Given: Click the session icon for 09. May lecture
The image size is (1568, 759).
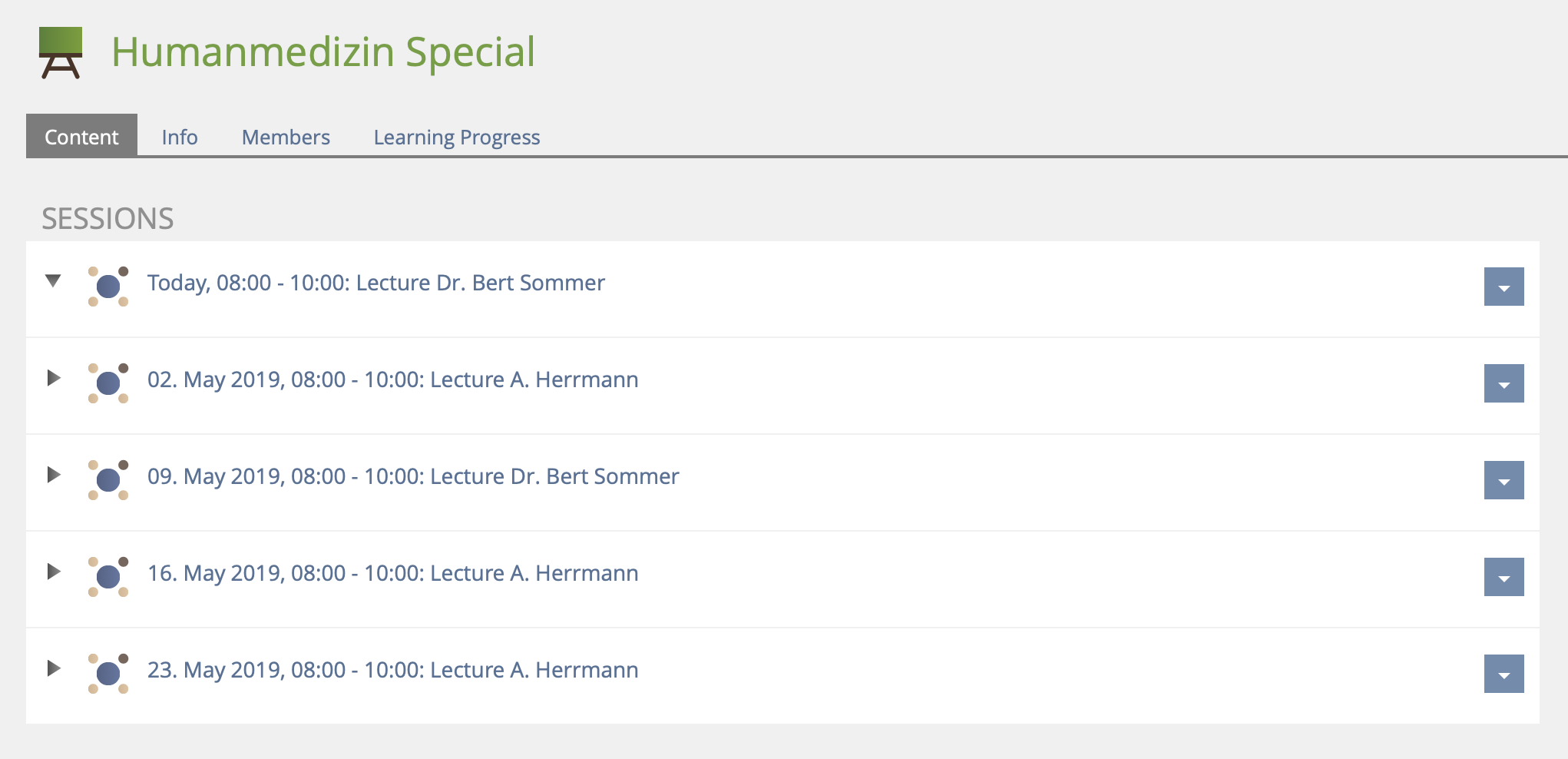Looking at the screenshot, I should [108, 480].
